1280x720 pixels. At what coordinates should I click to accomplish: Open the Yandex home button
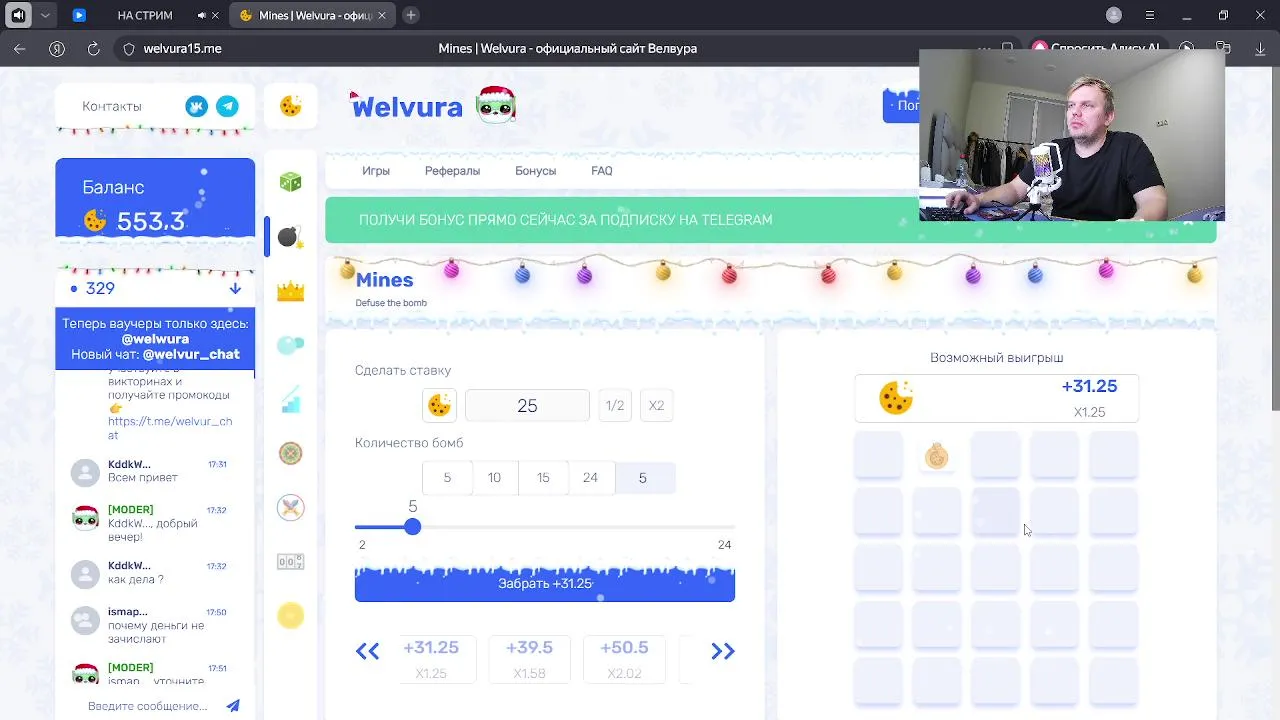[x=57, y=48]
